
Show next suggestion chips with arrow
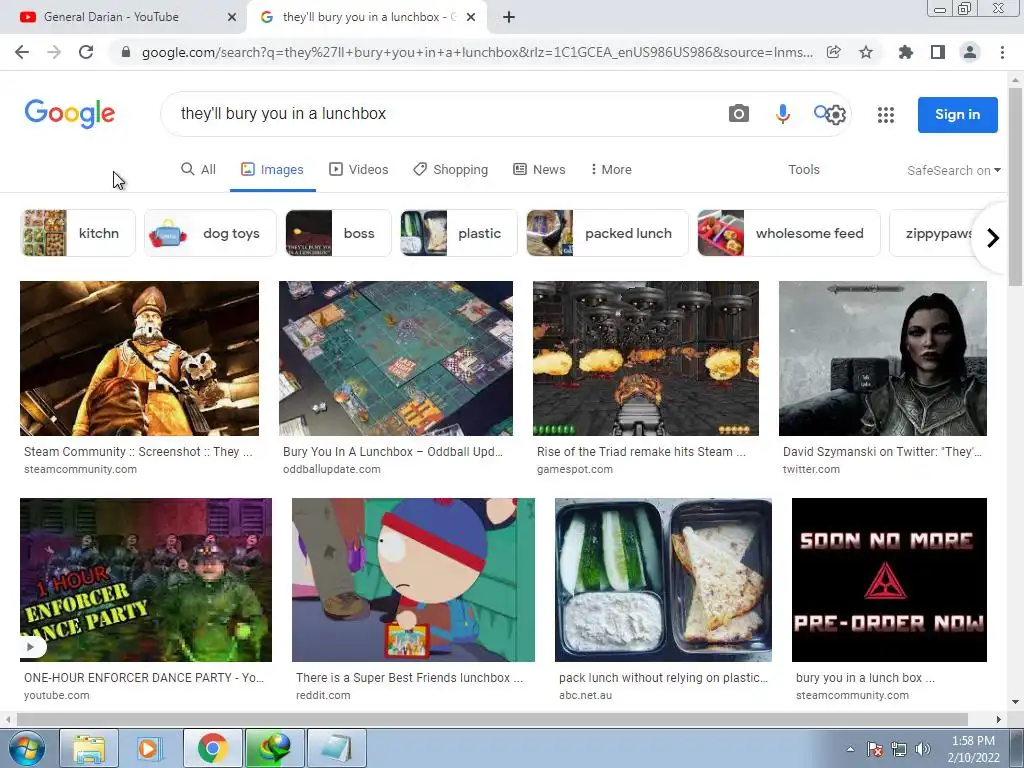tap(992, 238)
